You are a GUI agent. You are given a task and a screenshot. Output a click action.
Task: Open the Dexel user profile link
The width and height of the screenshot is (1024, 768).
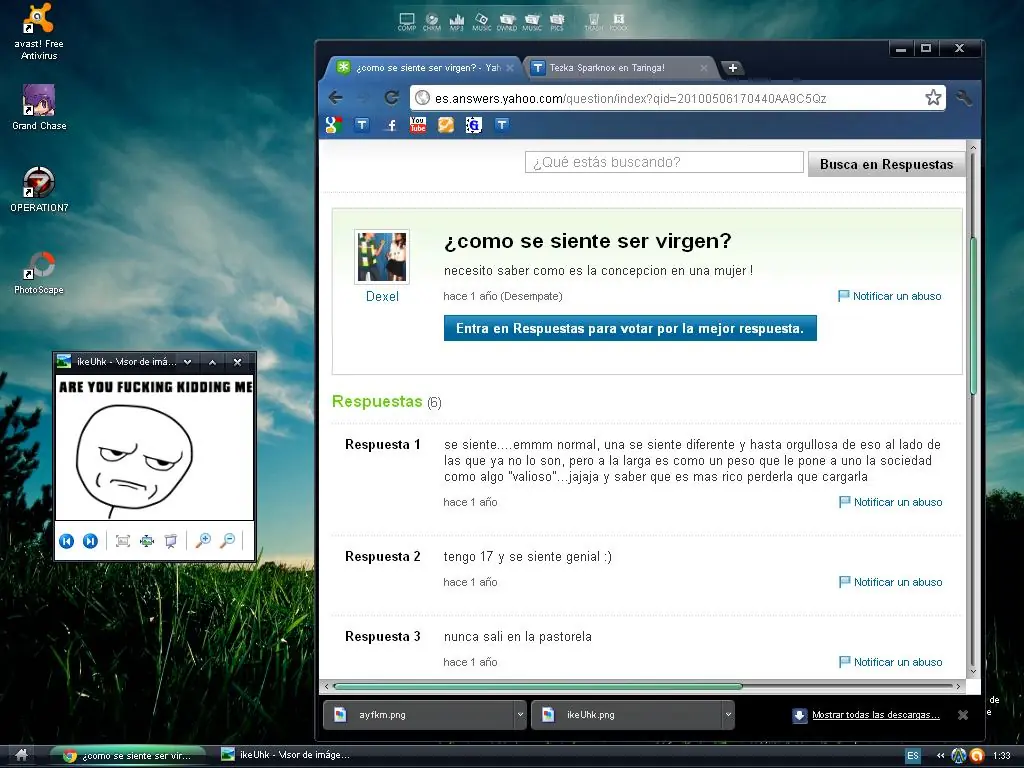[x=382, y=296]
